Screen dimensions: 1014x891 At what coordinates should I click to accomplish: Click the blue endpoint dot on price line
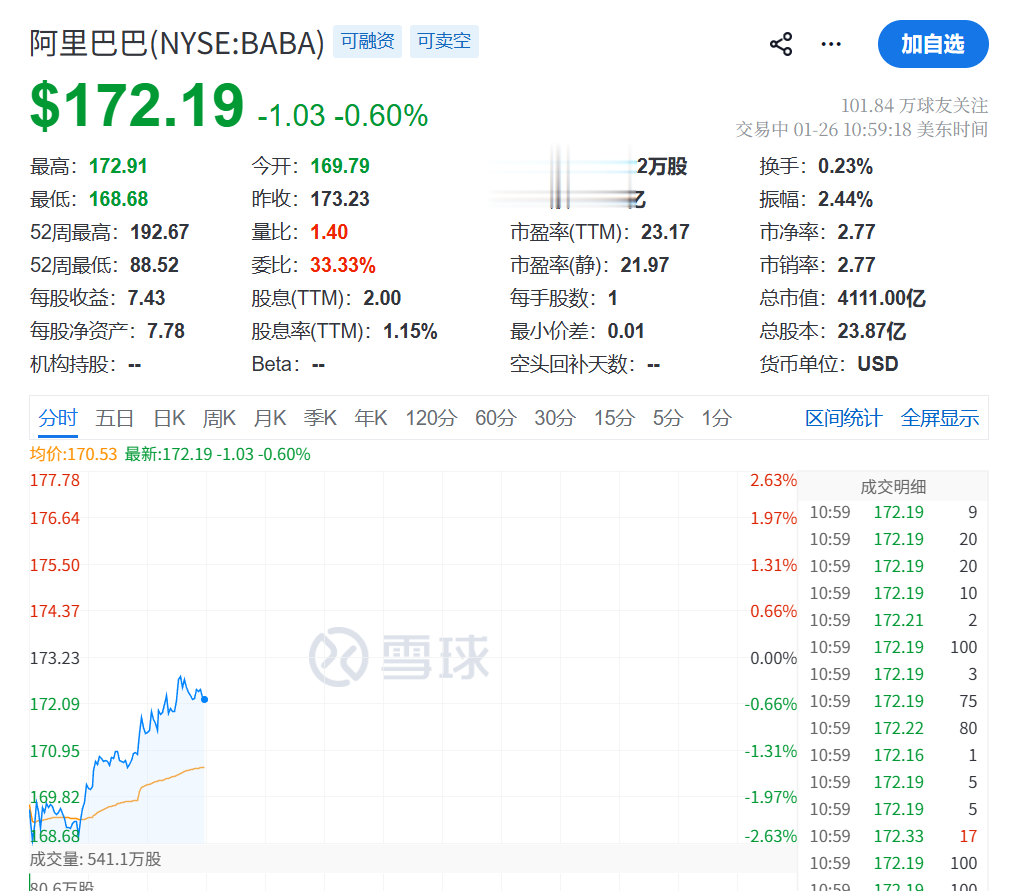click(204, 699)
